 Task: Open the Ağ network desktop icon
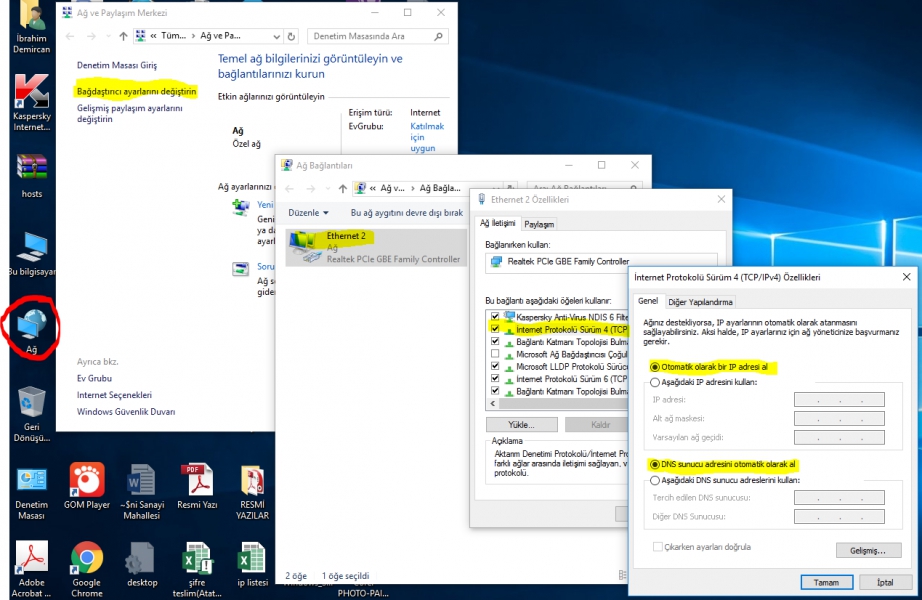(x=31, y=323)
